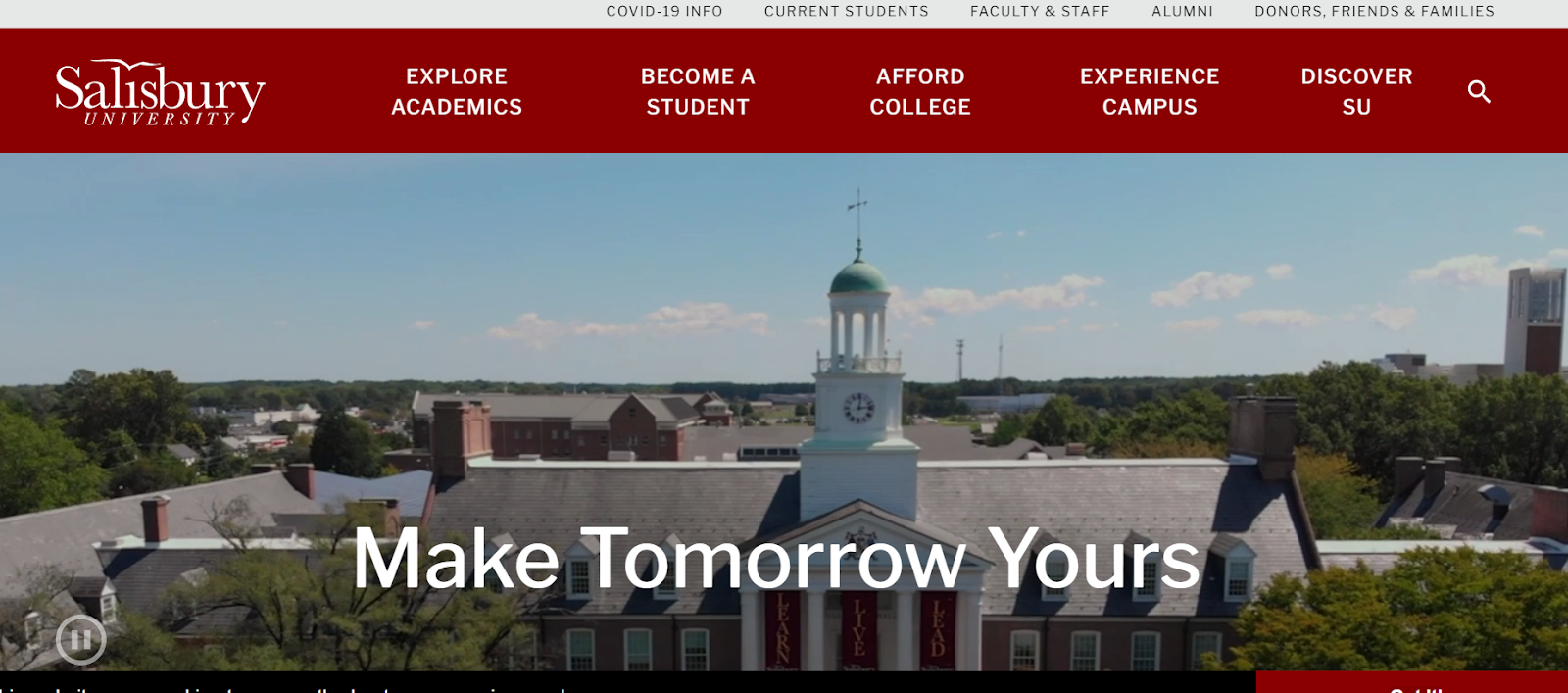Screen dimensions: 1568x693
Task: Click the green cupola dome in video
Action: click(859, 276)
